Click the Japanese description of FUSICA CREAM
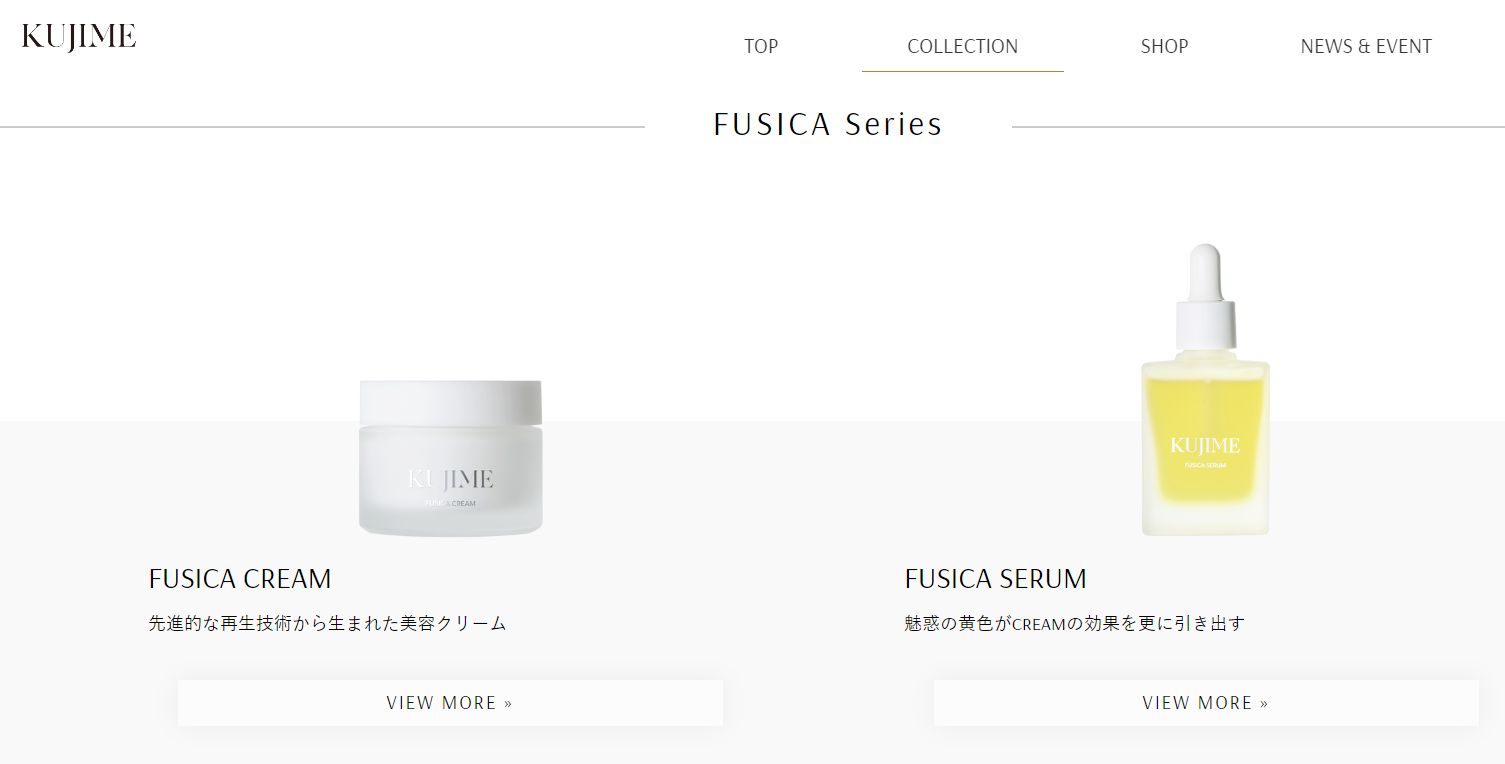The height and width of the screenshot is (764, 1505). 328,624
